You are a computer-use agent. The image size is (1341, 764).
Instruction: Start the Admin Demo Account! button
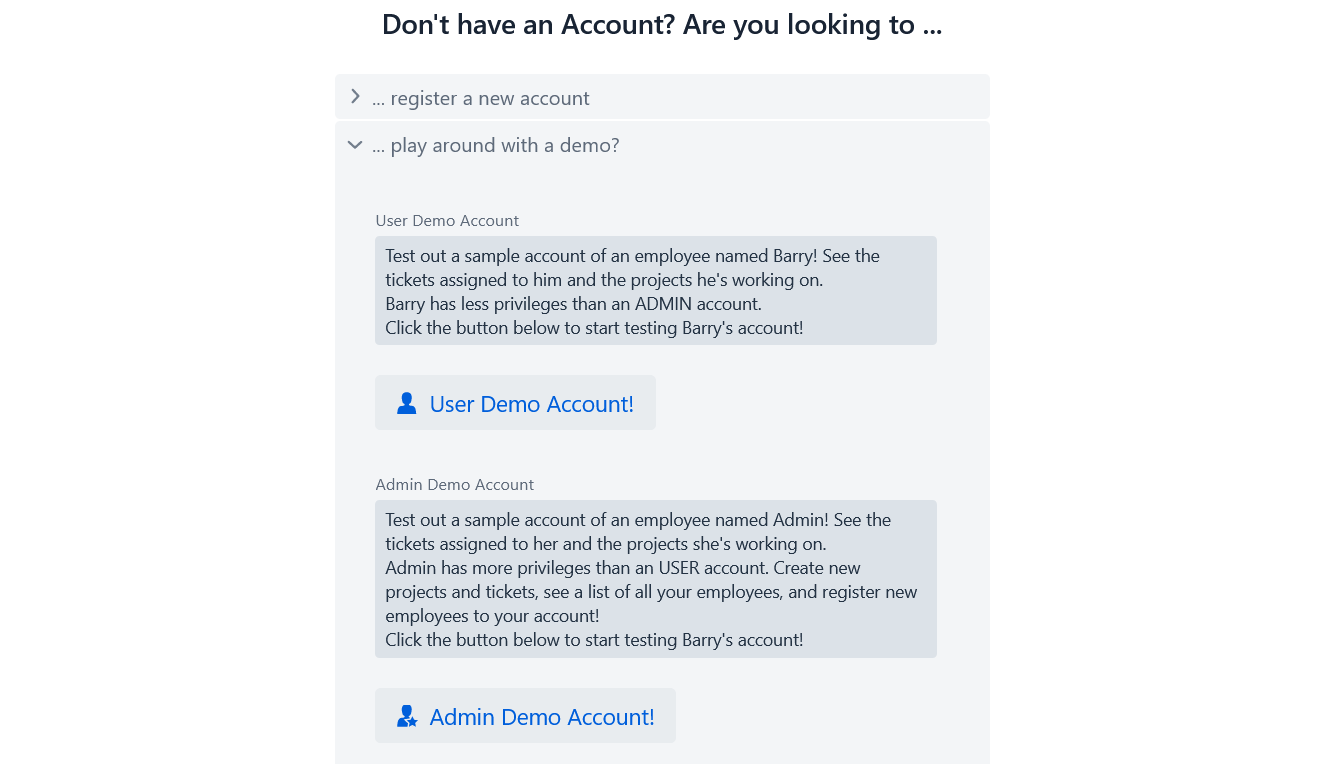pos(525,716)
